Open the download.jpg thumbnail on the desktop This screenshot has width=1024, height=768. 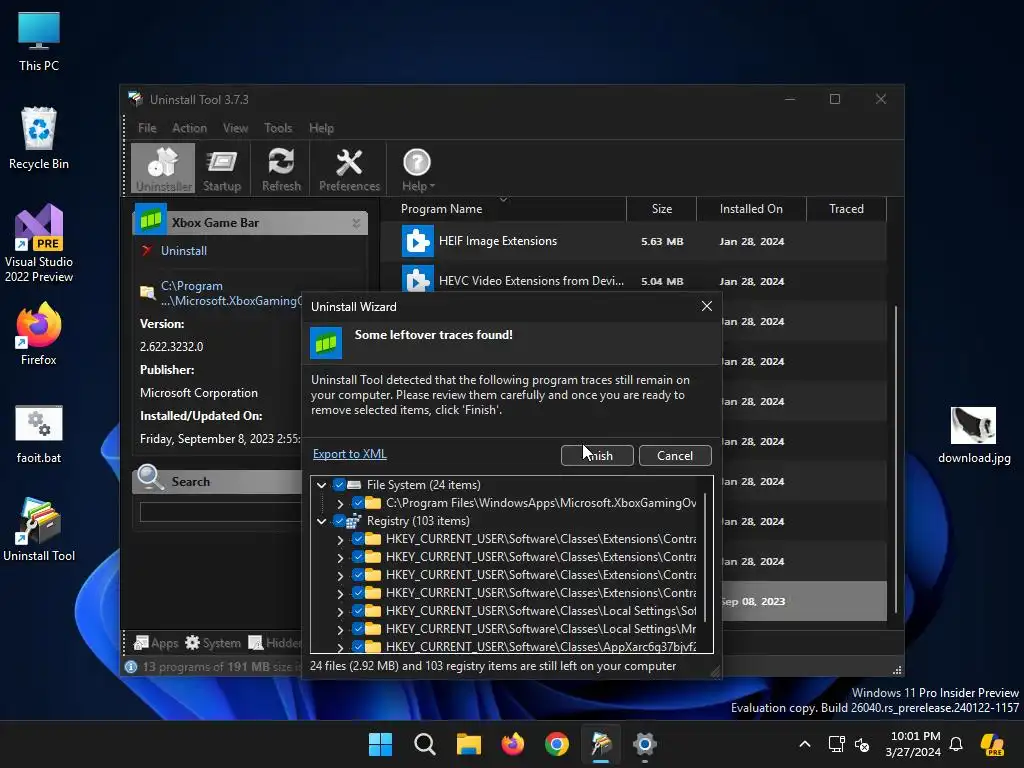click(x=973, y=425)
